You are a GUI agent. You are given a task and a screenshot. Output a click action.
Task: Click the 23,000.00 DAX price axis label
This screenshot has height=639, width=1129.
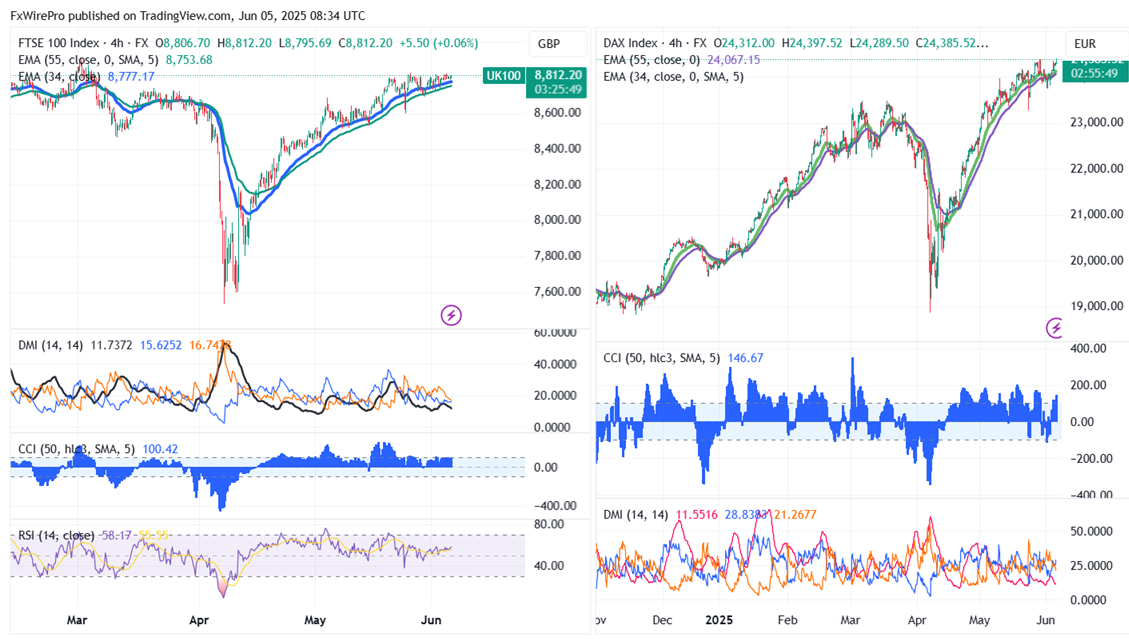1097,122
